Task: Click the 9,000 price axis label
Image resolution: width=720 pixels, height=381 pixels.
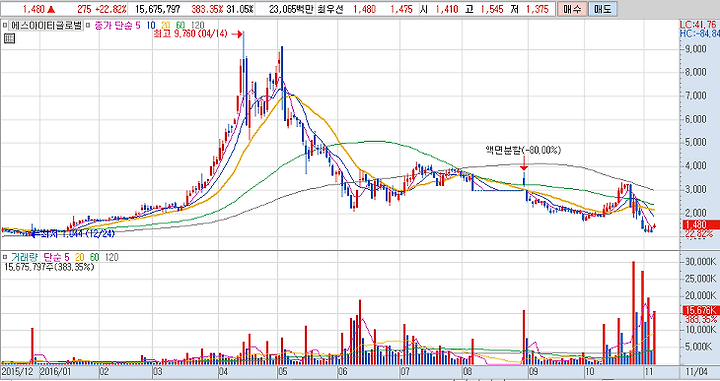Action: [695, 49]
